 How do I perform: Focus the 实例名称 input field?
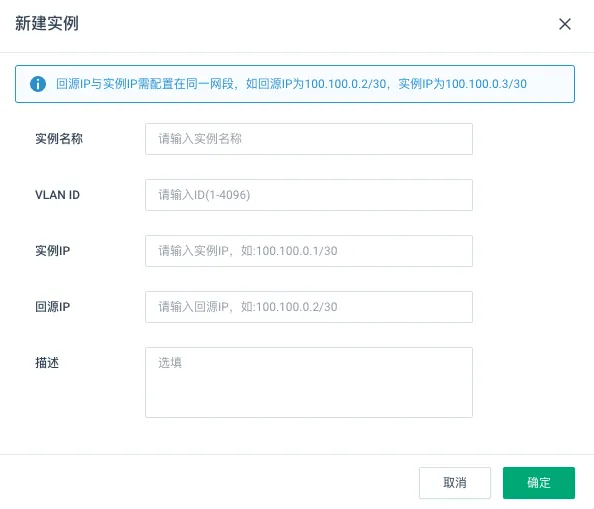click(309, 139)
